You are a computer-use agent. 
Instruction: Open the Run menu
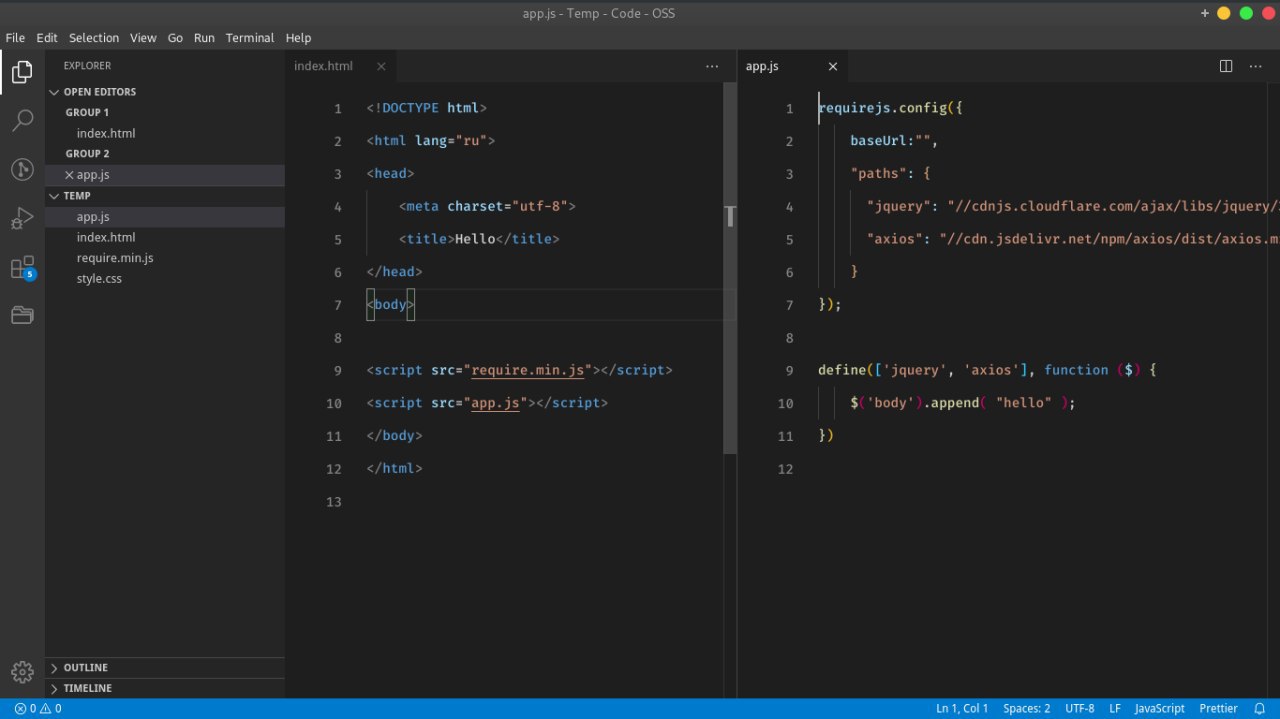tap(204, 38)
